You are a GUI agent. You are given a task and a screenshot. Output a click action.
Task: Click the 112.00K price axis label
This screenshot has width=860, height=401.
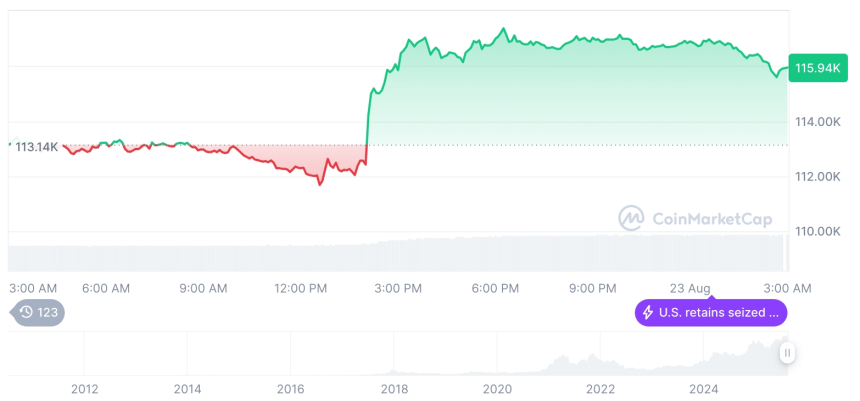pos(817,177)
